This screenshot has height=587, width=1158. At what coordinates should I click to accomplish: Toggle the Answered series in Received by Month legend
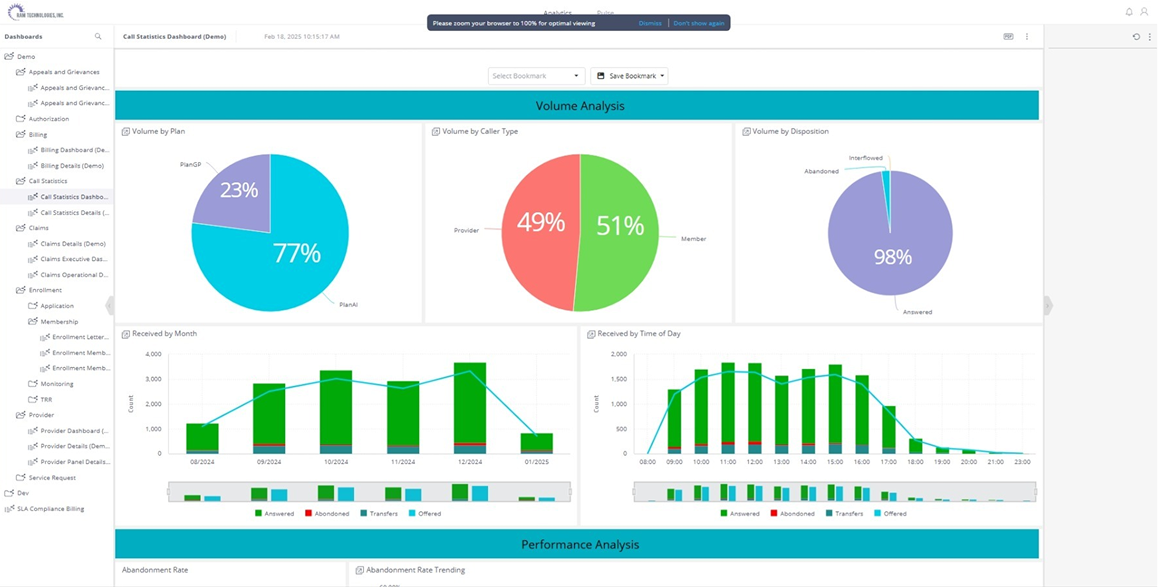coord(272,513)
